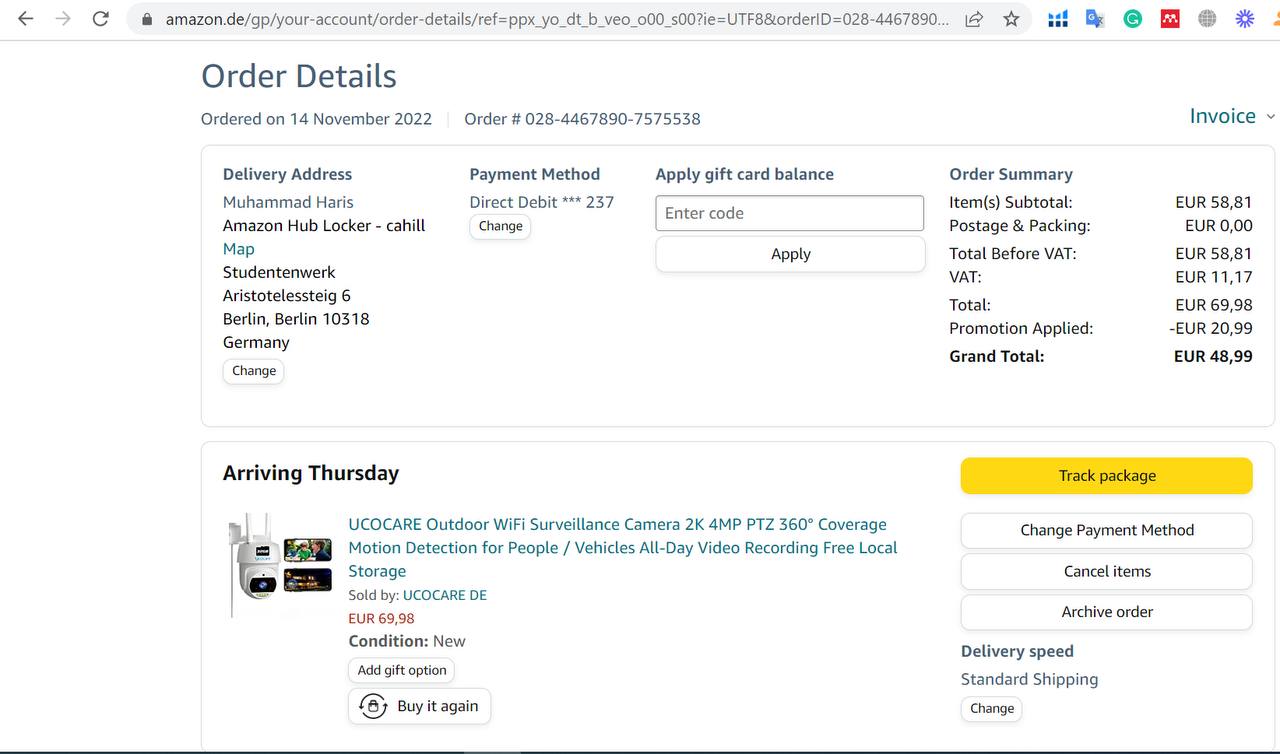Click the share page icon in address bar

(974, 19)
